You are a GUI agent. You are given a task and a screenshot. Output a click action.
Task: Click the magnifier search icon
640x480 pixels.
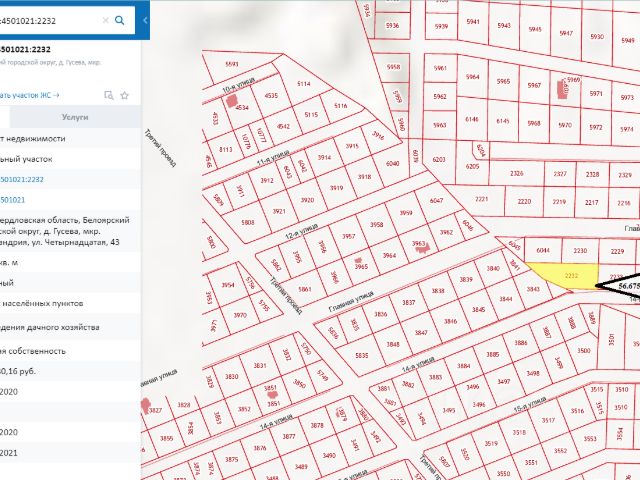(121, 19)
